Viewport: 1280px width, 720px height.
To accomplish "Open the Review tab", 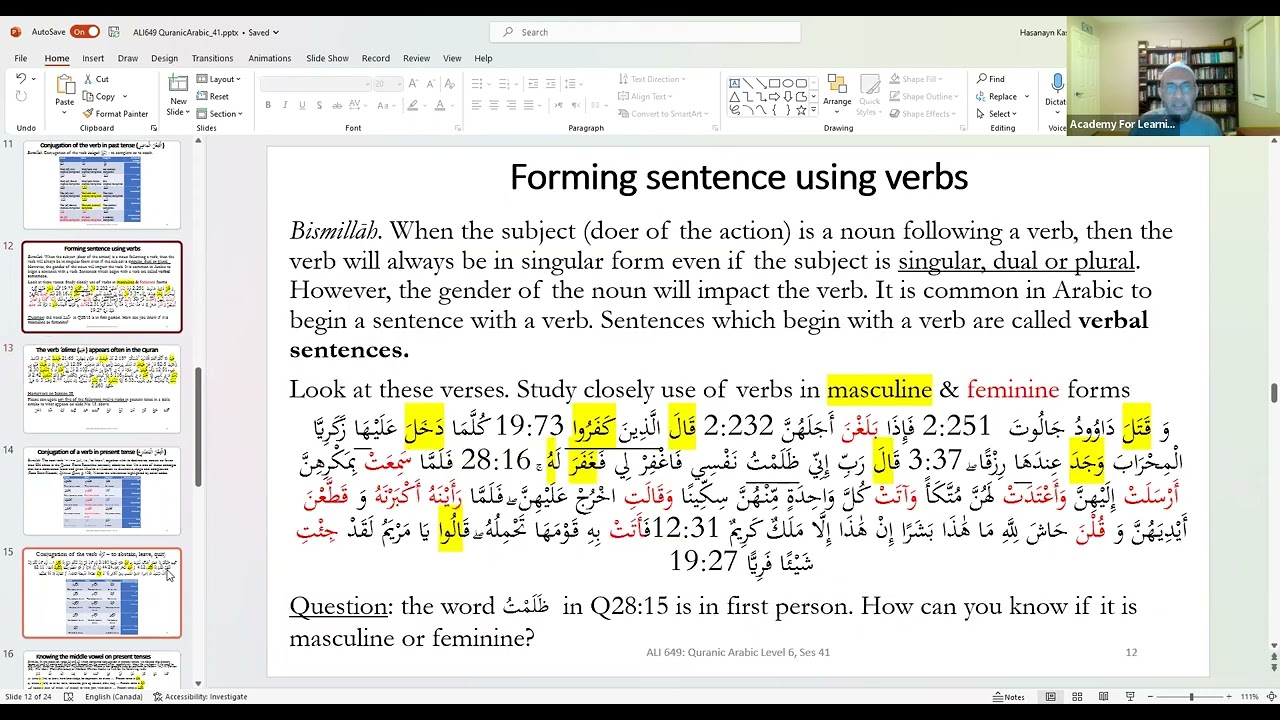I will (416, 58).
